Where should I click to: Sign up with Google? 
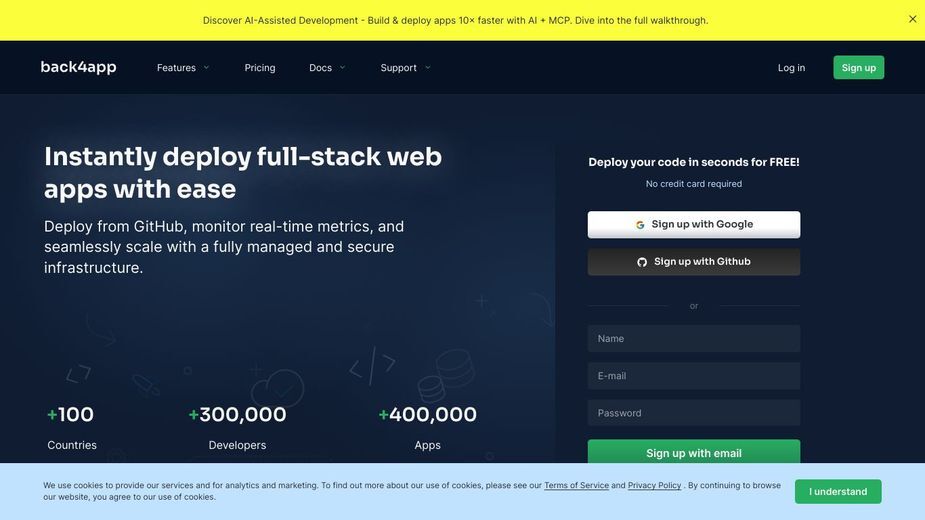pos(694,225)
